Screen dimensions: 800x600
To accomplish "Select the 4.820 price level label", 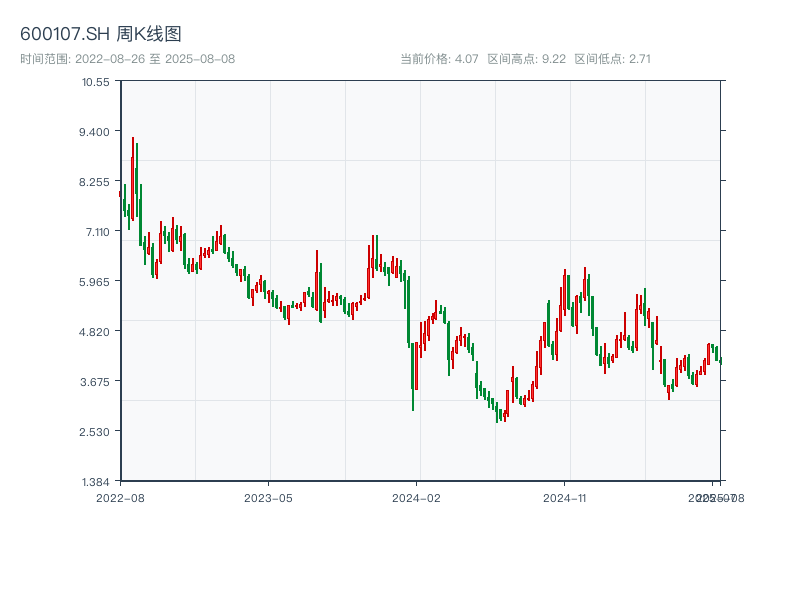I will click(x=96, y=332).
